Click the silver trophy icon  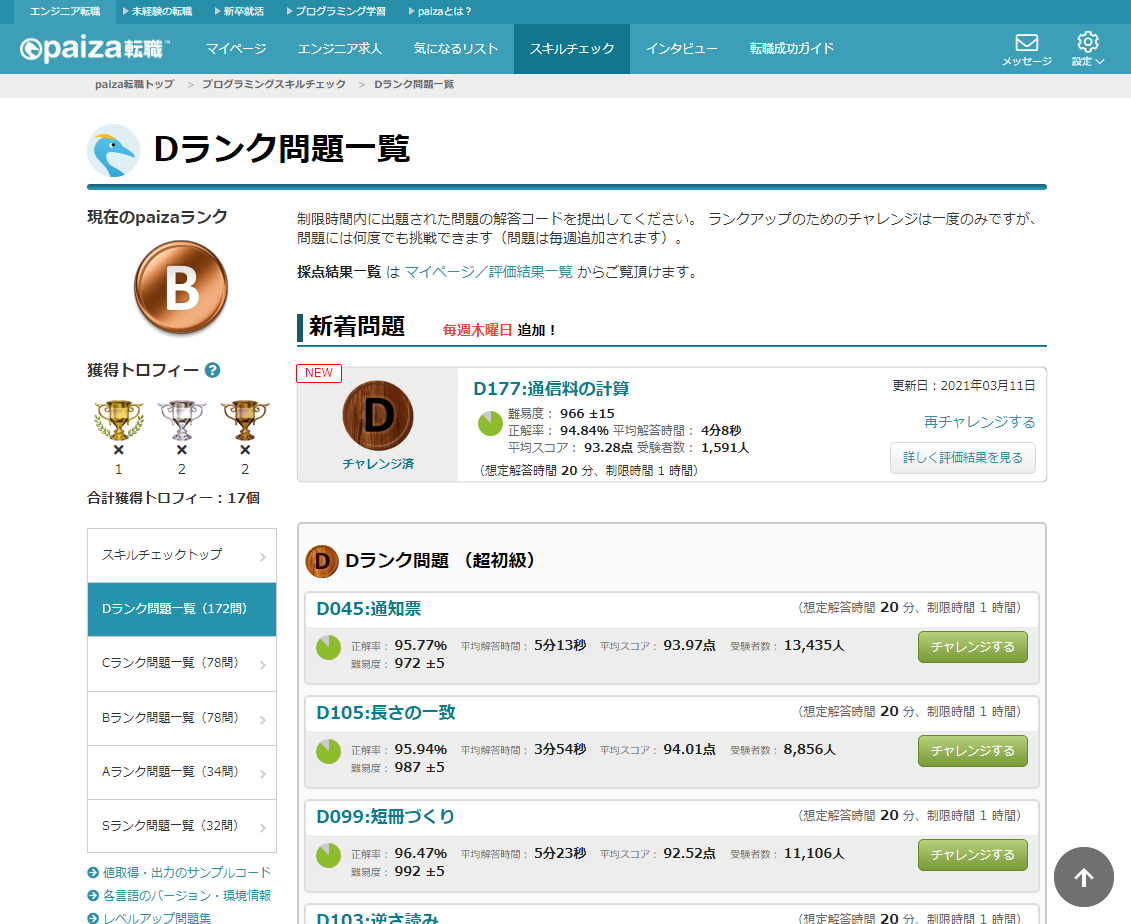181,420
